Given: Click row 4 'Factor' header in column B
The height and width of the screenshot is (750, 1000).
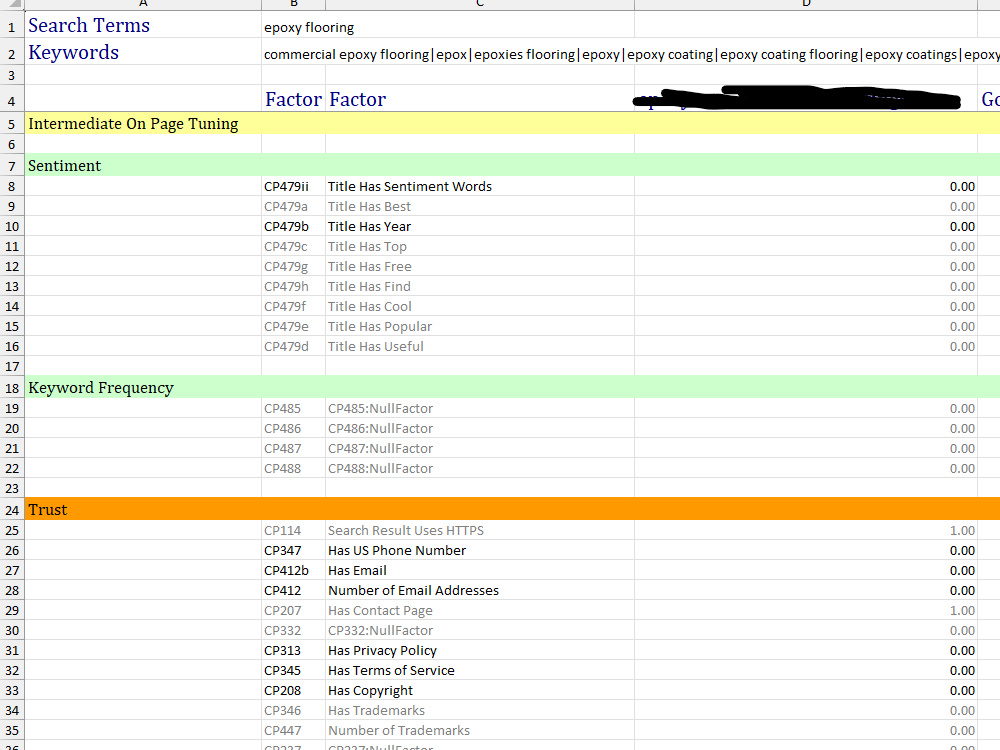Looking at the screenshot, I should tap(293, 99).
